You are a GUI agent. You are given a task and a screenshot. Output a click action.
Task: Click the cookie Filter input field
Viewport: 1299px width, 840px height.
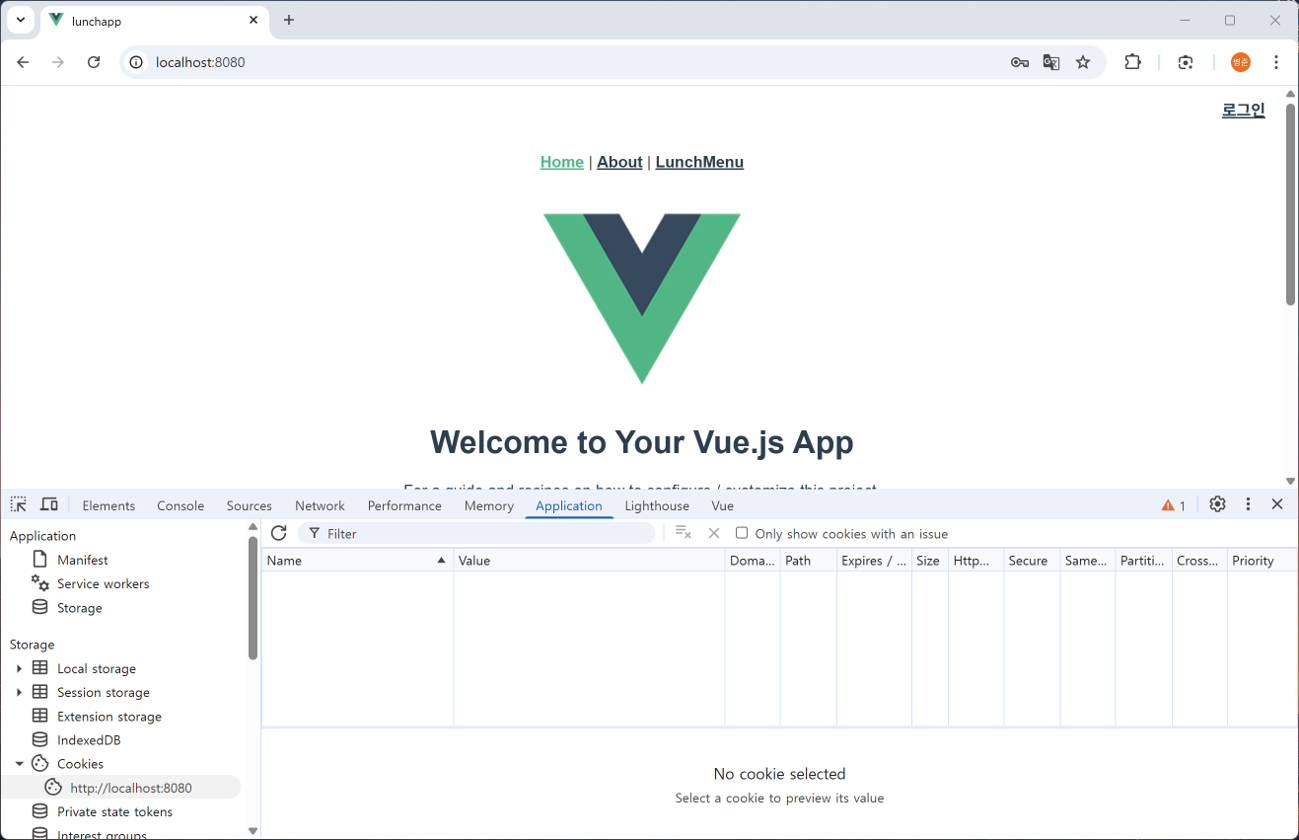pyautogui.click(x=477, y=533)
